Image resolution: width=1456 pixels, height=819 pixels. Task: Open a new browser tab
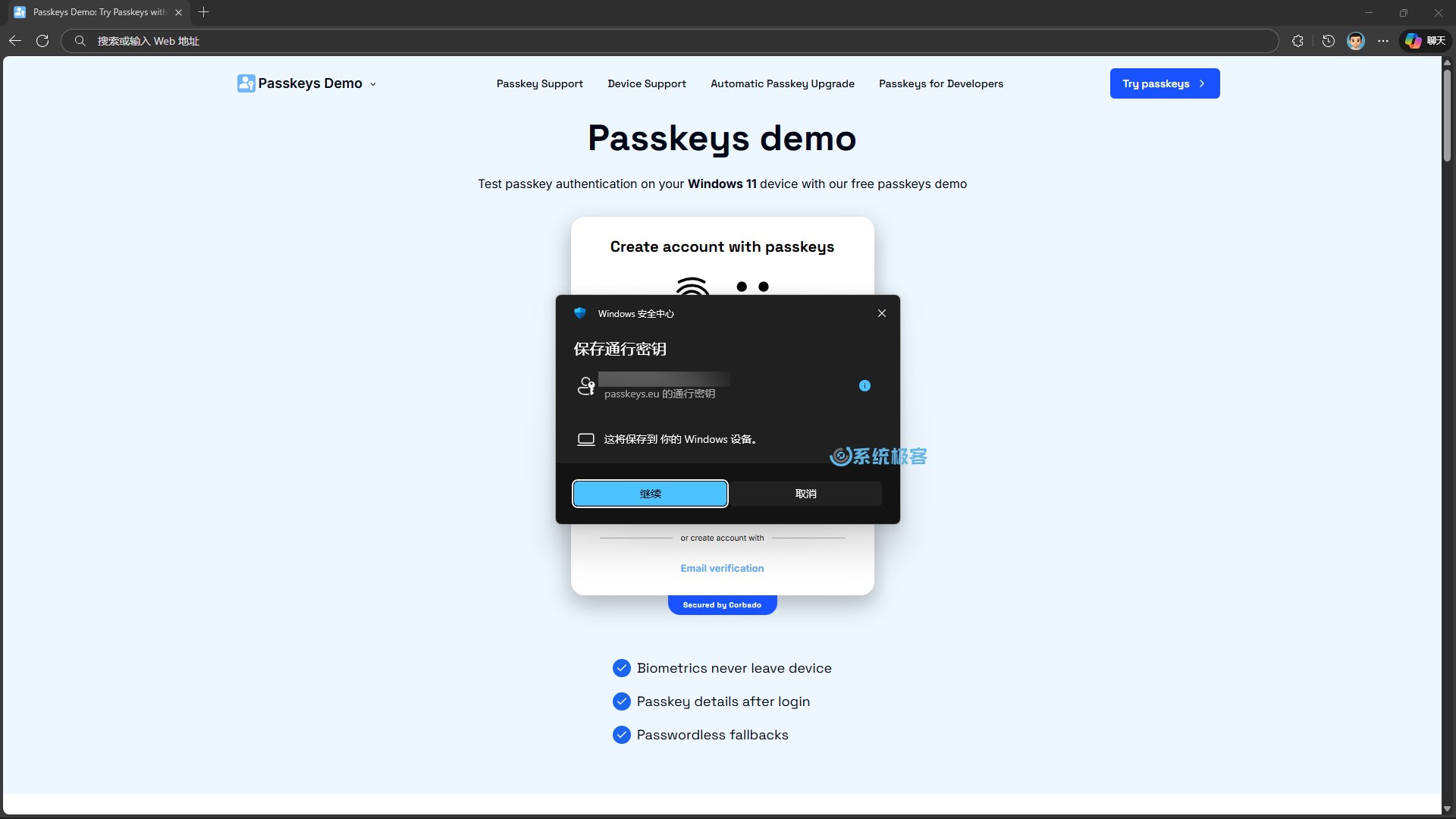203,12
